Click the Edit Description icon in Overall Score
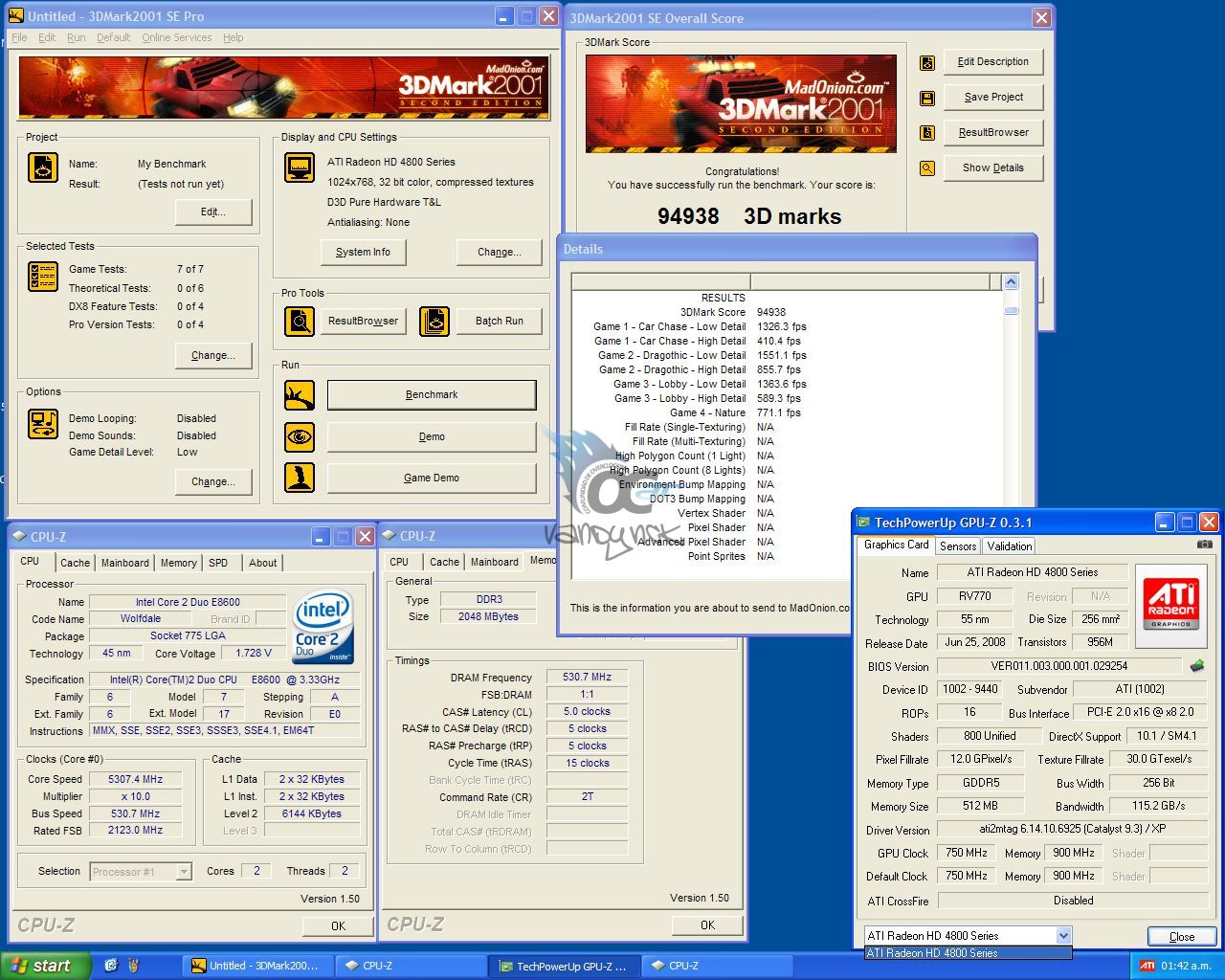 tap(926, 63)
